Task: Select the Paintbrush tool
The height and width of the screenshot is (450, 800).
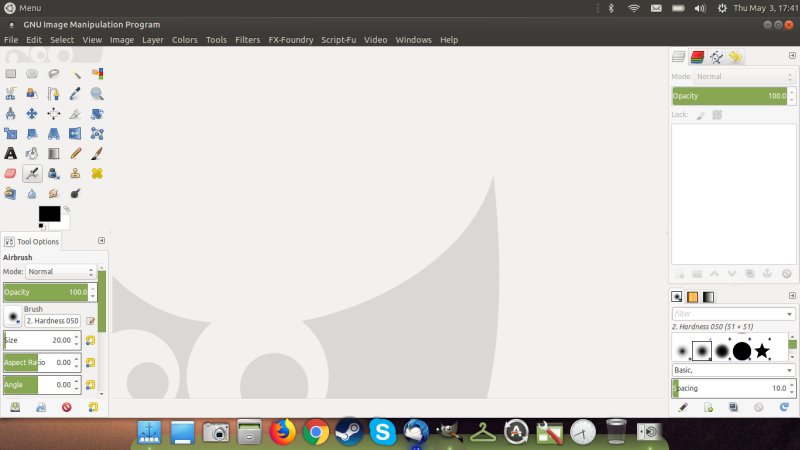Action: click(x=97, y=154)
